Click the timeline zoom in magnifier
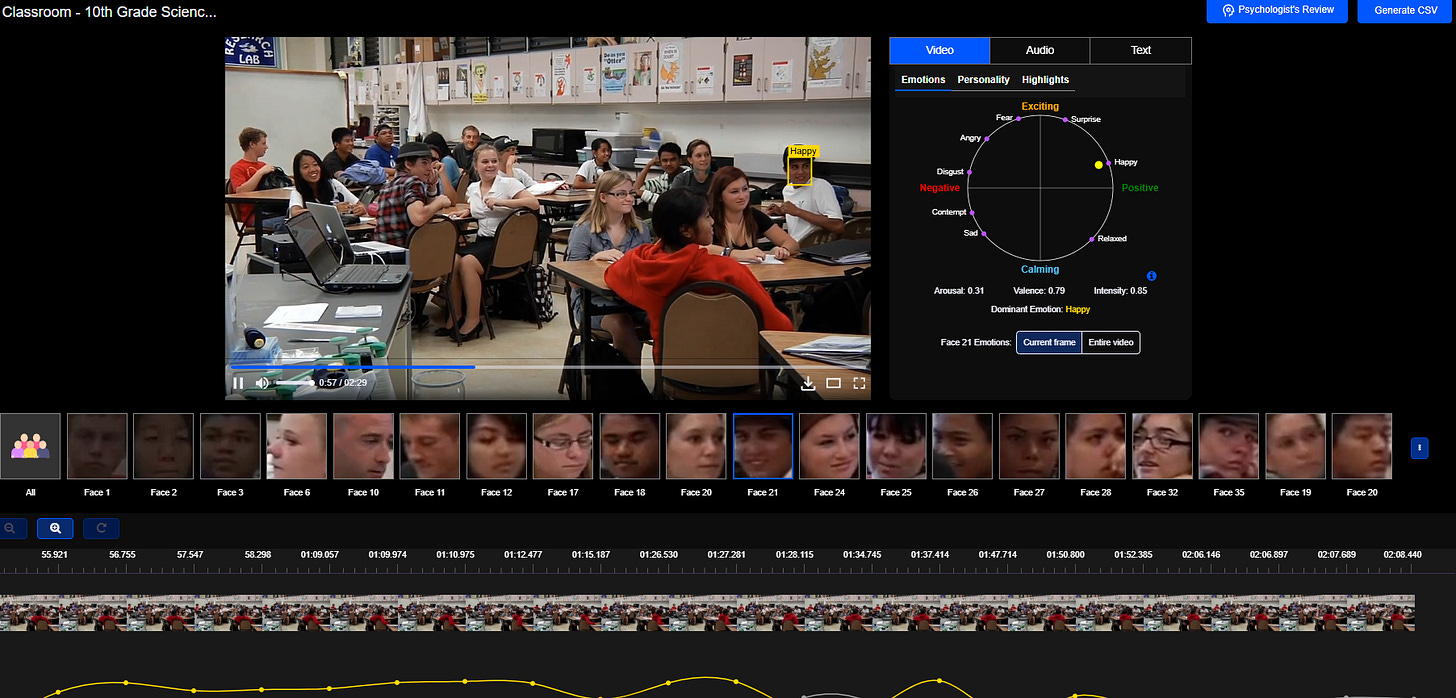 [55, 528]
